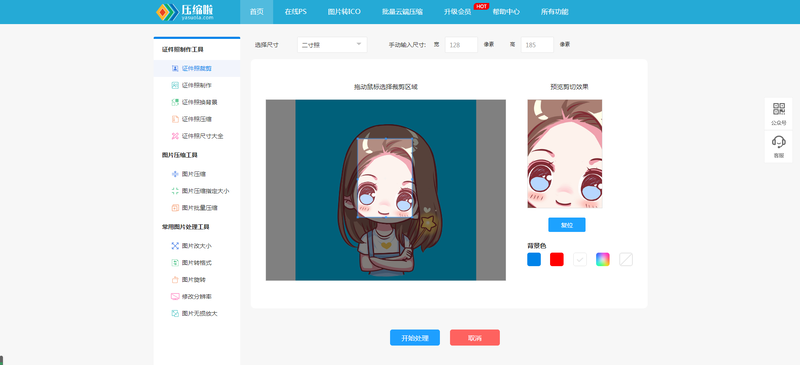This screenshot has width=800, height=365.
Task: Choose the transparent background swatch
Action: point(626,259)
